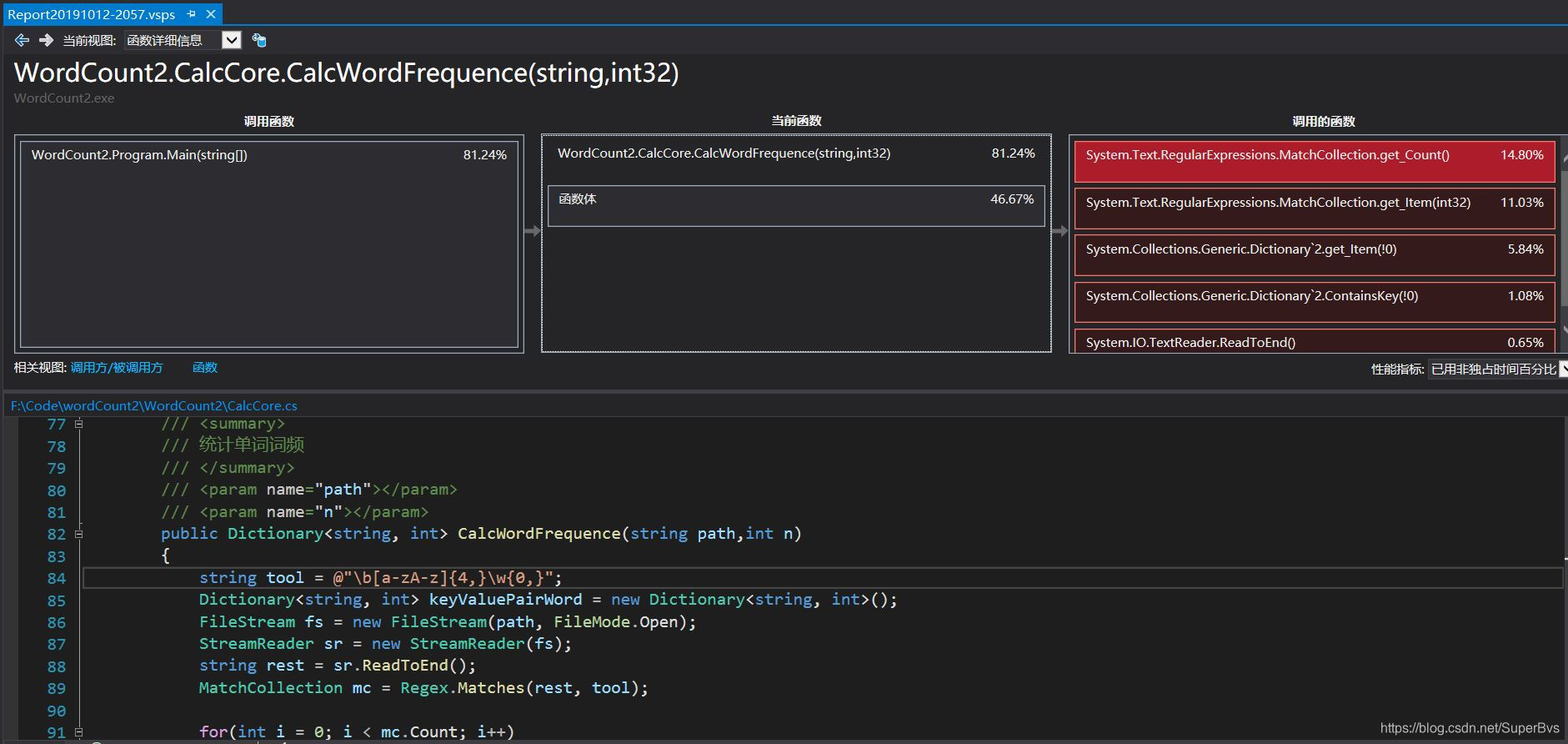The image size is (1568, 744).
Task: Select MatchCollection.get_Item(int32) 11.03% block
Action: (x=1315, y=209)
